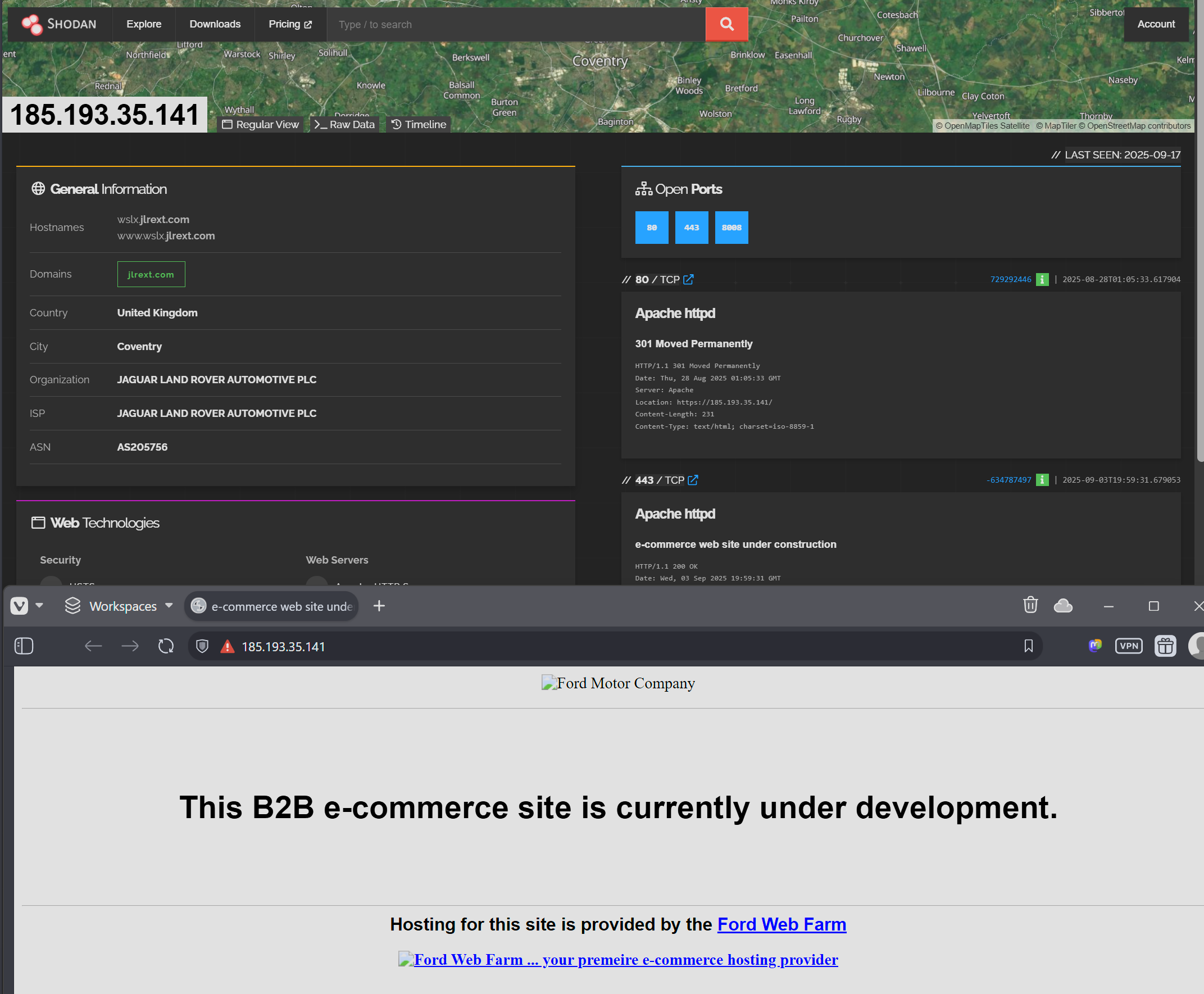Switch to the Raw Data tab
This screenshot has width=1204, height=994.
point(344,124)
